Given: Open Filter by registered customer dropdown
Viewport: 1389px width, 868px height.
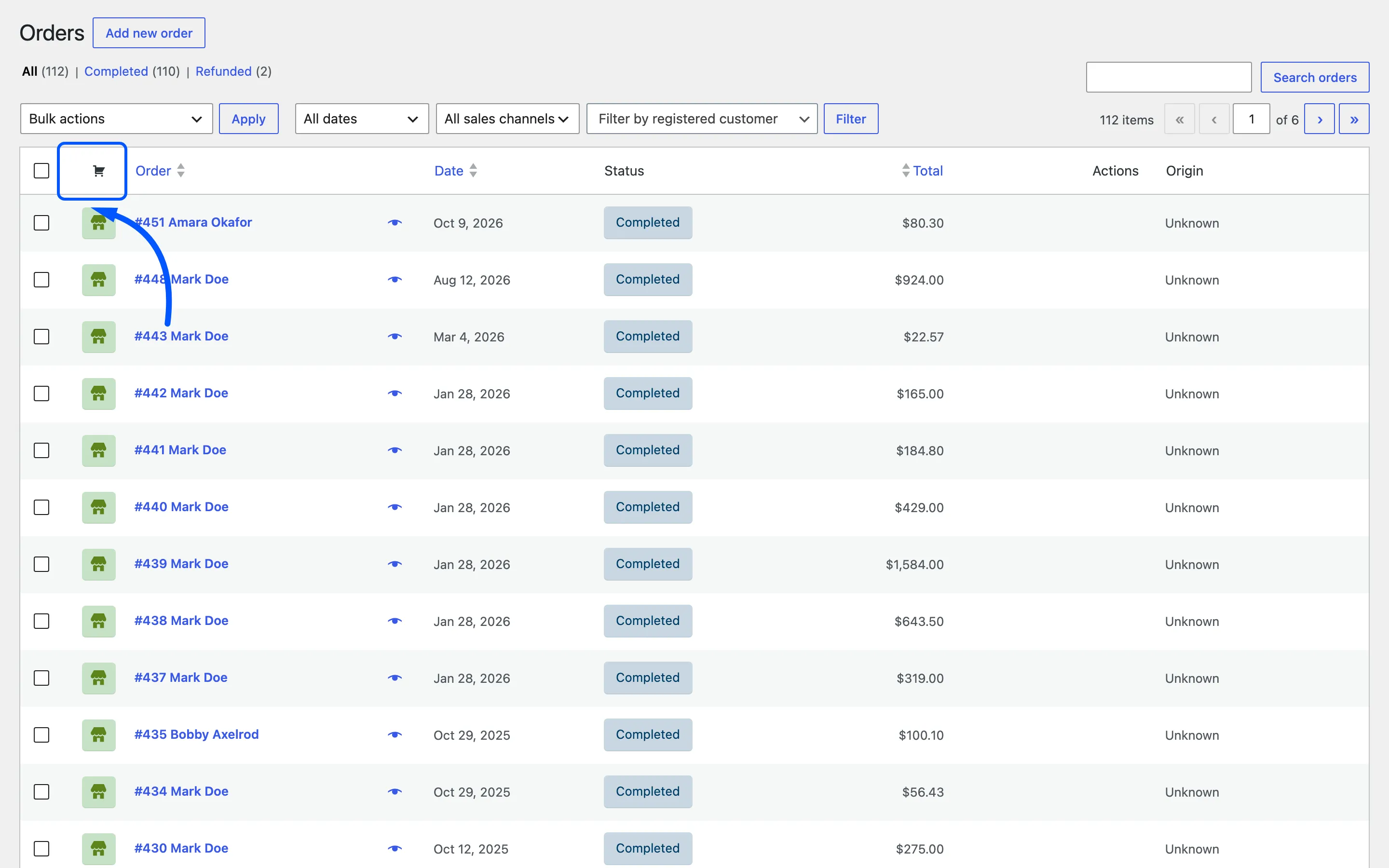Looking at the screenshot, I should 701,119.
